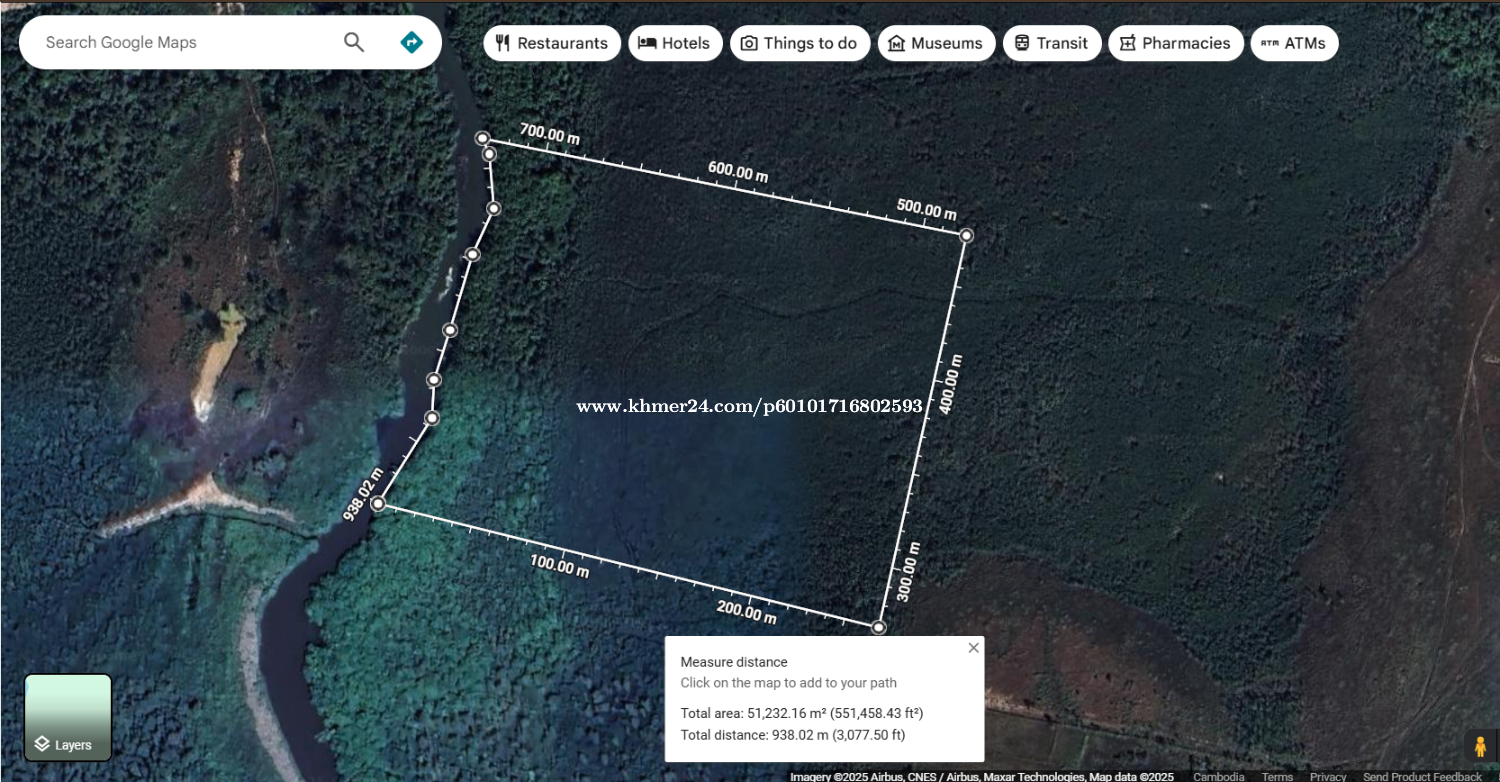Click the measurement start point at 938.02 m

tap(378, 504)
